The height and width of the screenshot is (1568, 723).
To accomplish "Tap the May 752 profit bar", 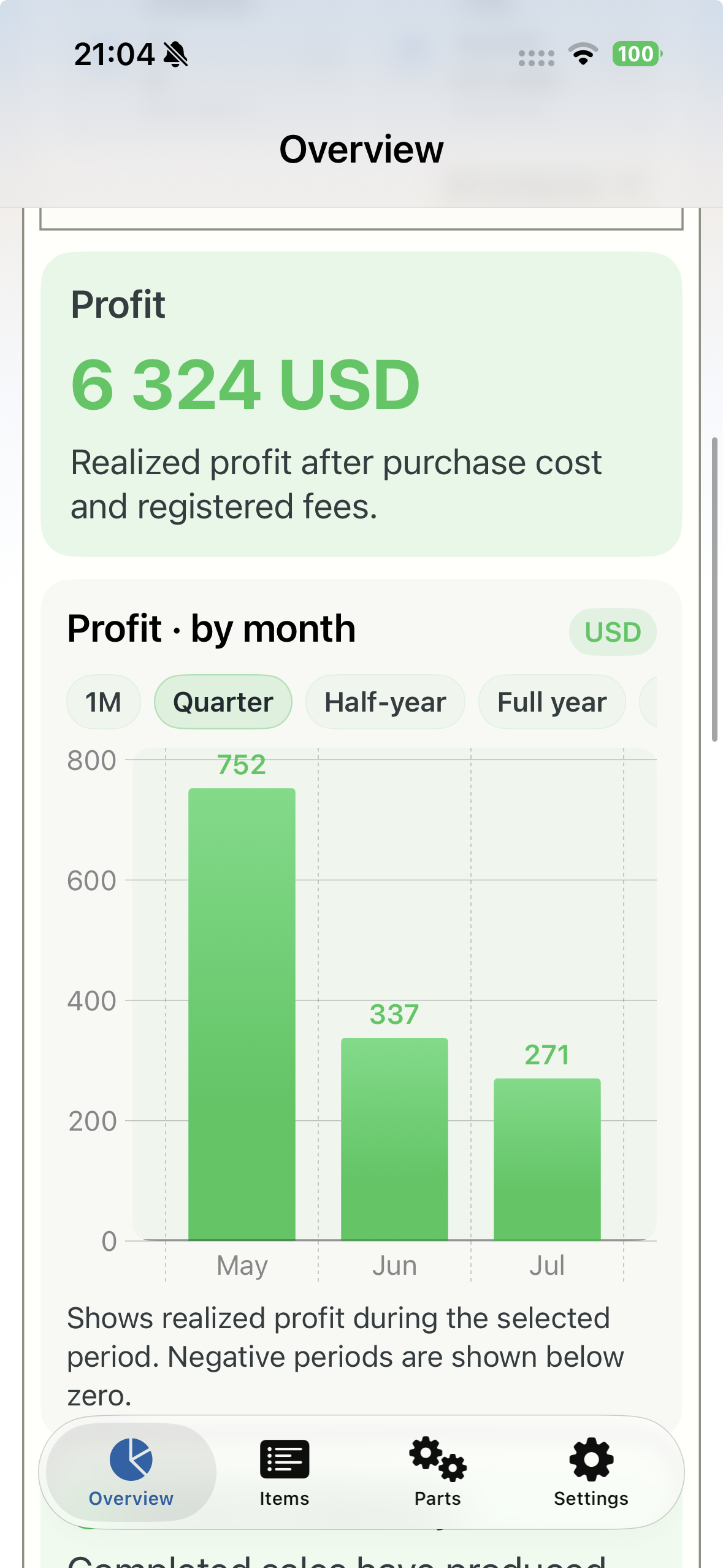I will (242, 1014).
